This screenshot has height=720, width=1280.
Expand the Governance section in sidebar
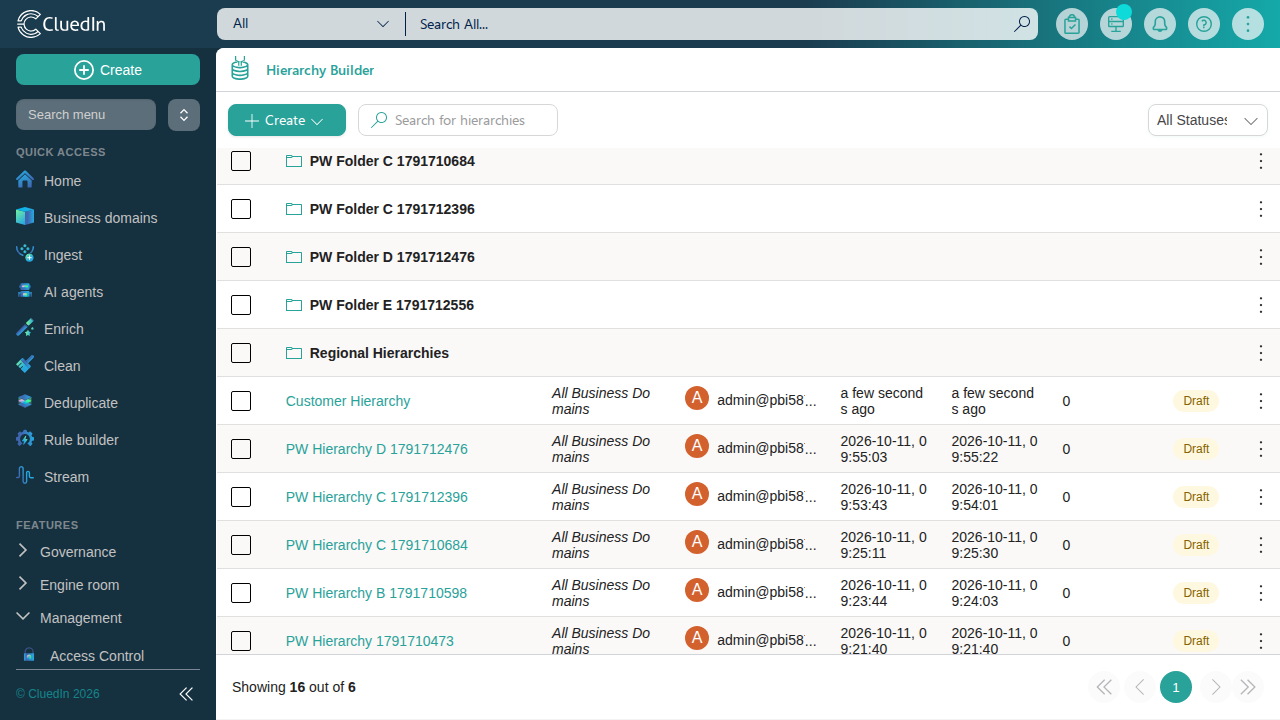pyautogui.click(x=78, y=552)
